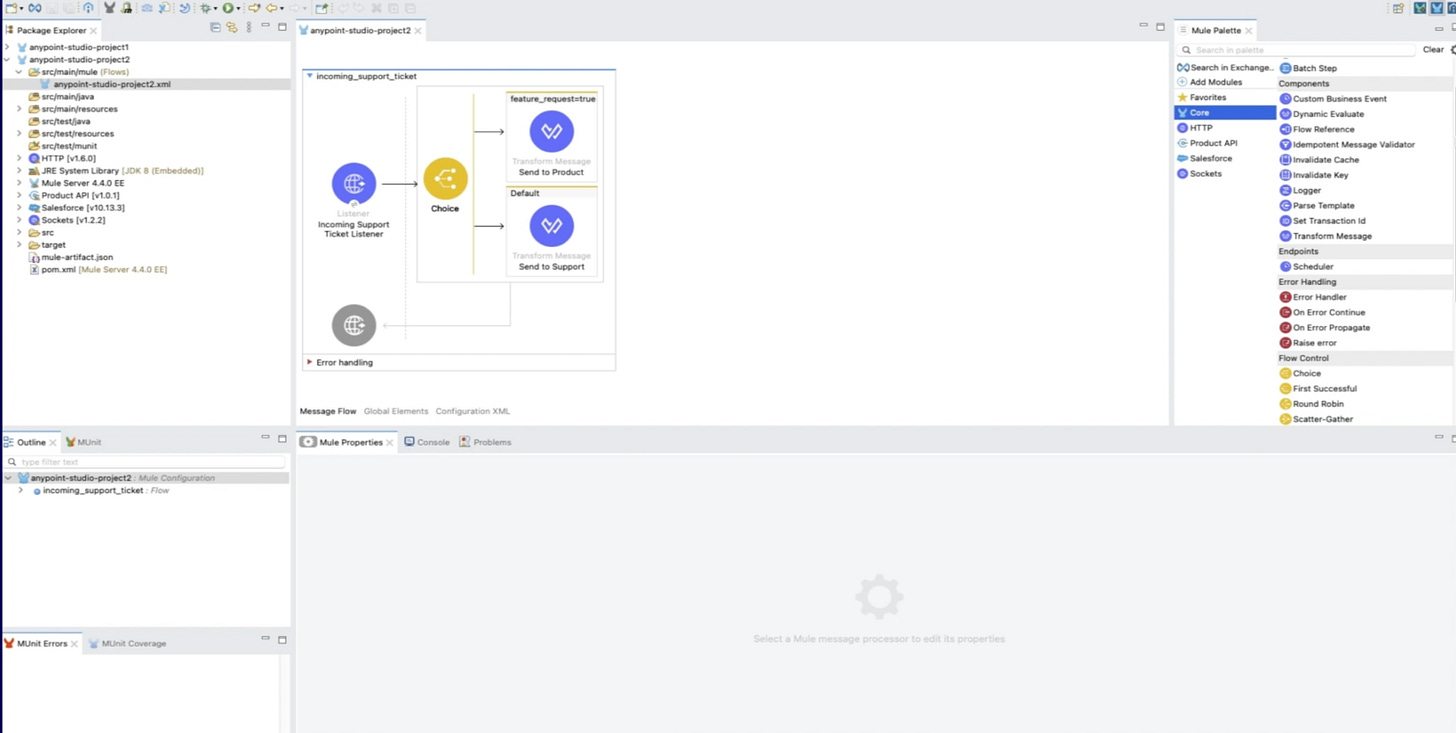
Task: Select Logger in Mule Palette
Action: [x=1306, y=190]
